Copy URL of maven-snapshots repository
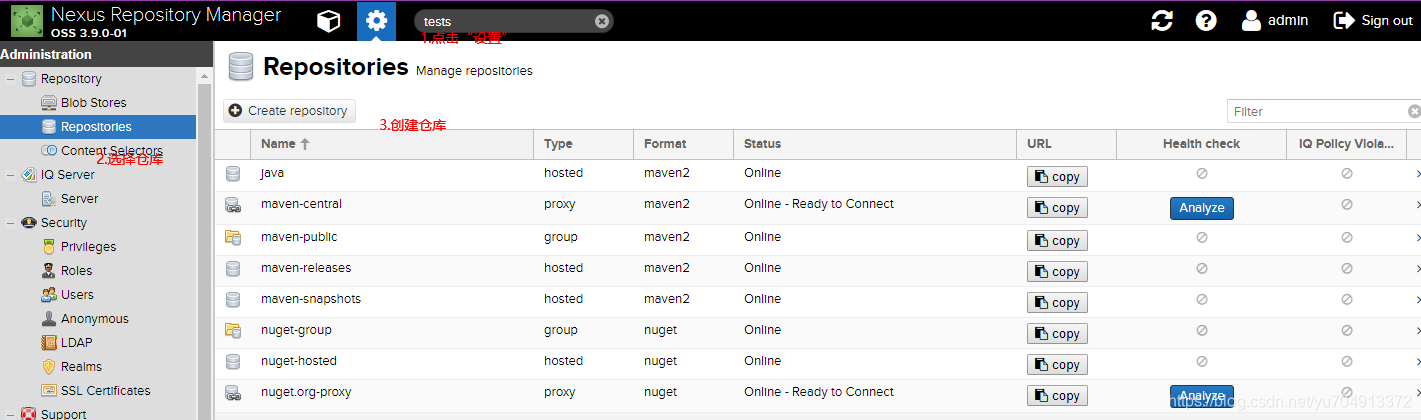The width and height of the screenshot is (1421, 420). (x=1057, y=302)
